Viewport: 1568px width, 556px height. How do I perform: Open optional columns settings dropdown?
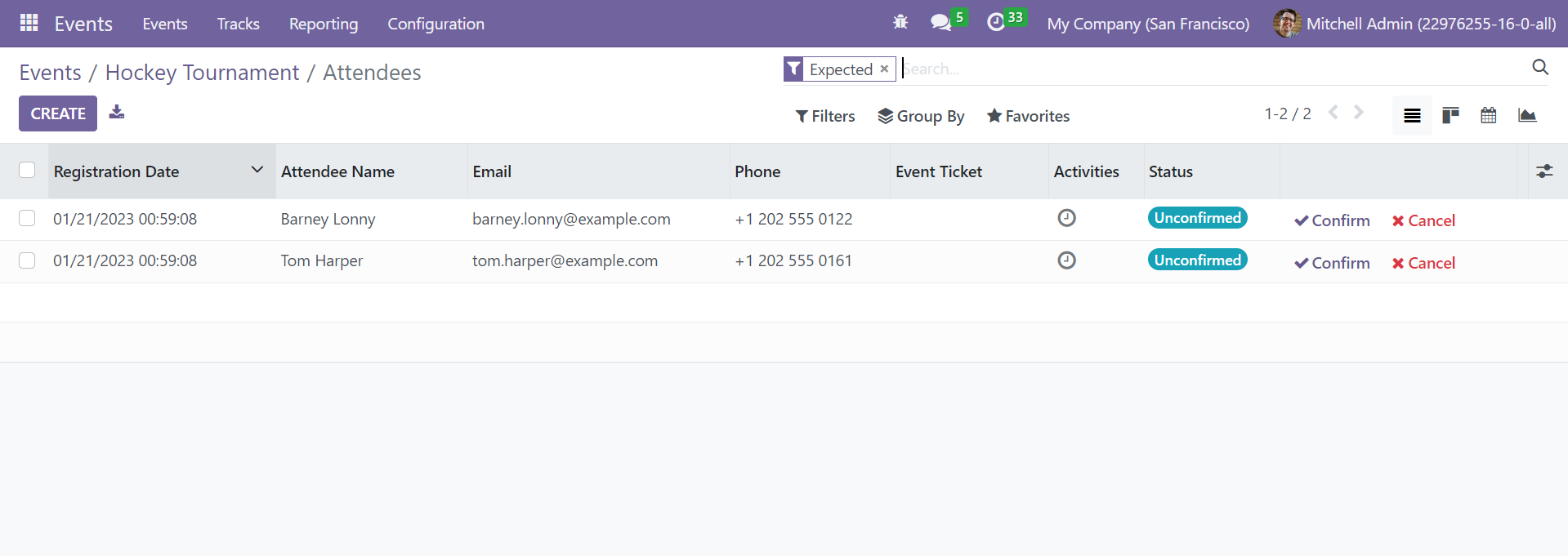1544,171
